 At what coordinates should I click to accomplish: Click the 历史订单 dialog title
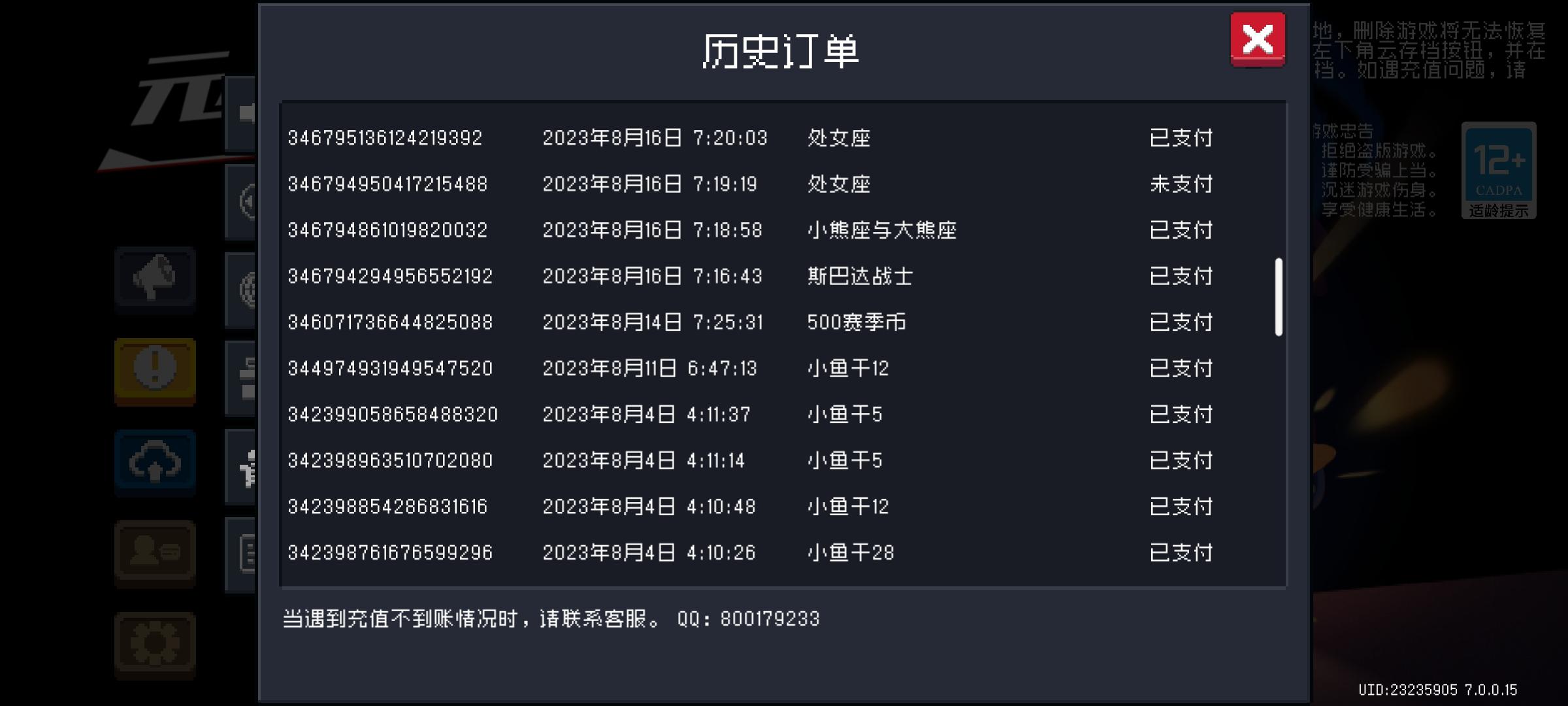point(780,51)
